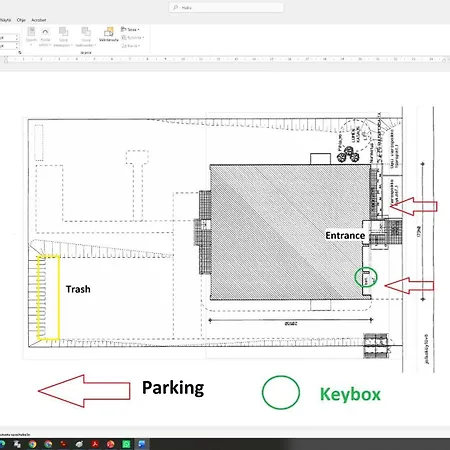Open the first Chrome taskbar icon

32,444
